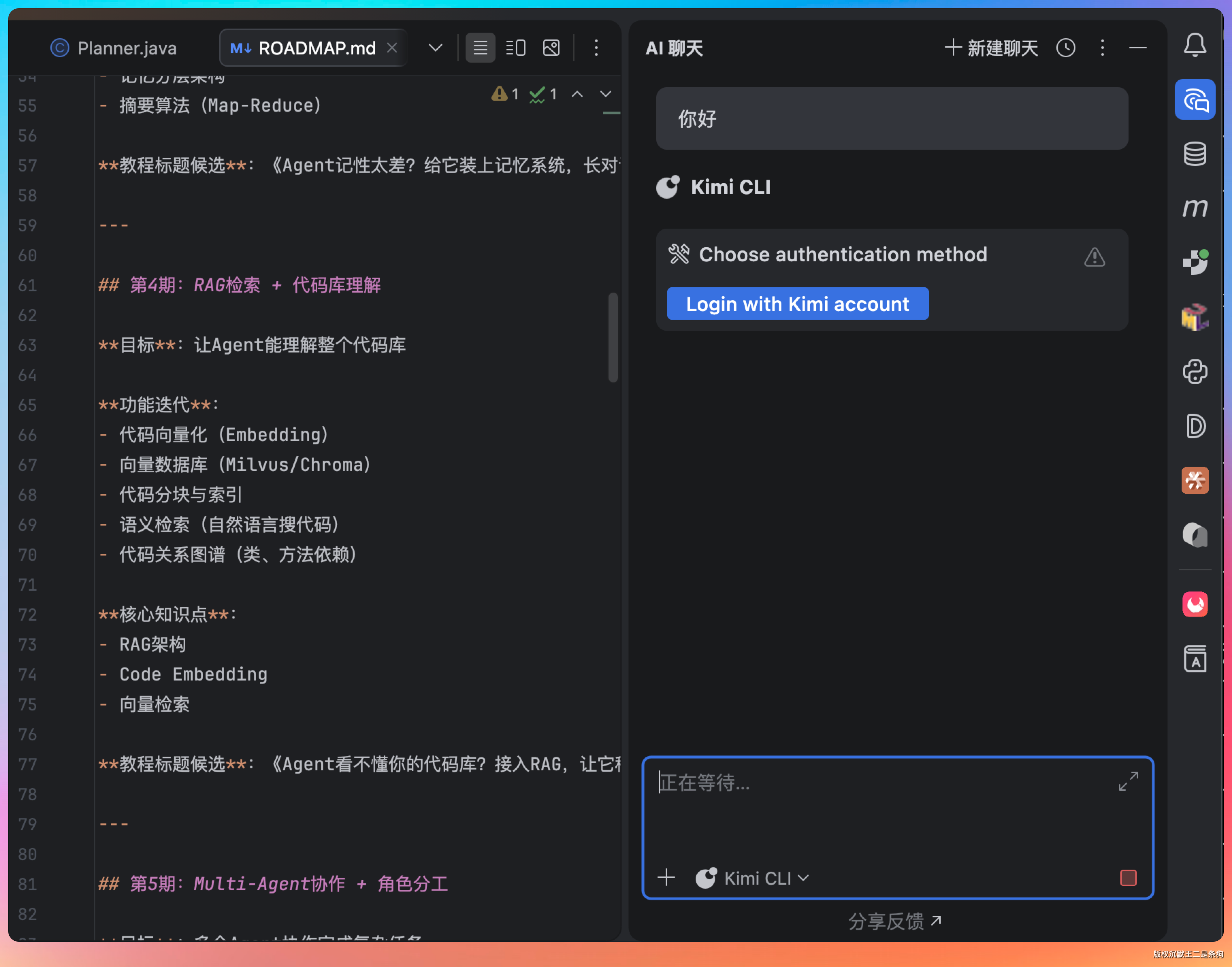Screen dimensions: 1232x967
Task: Switch to preview-only view mode
Action: 551,48
